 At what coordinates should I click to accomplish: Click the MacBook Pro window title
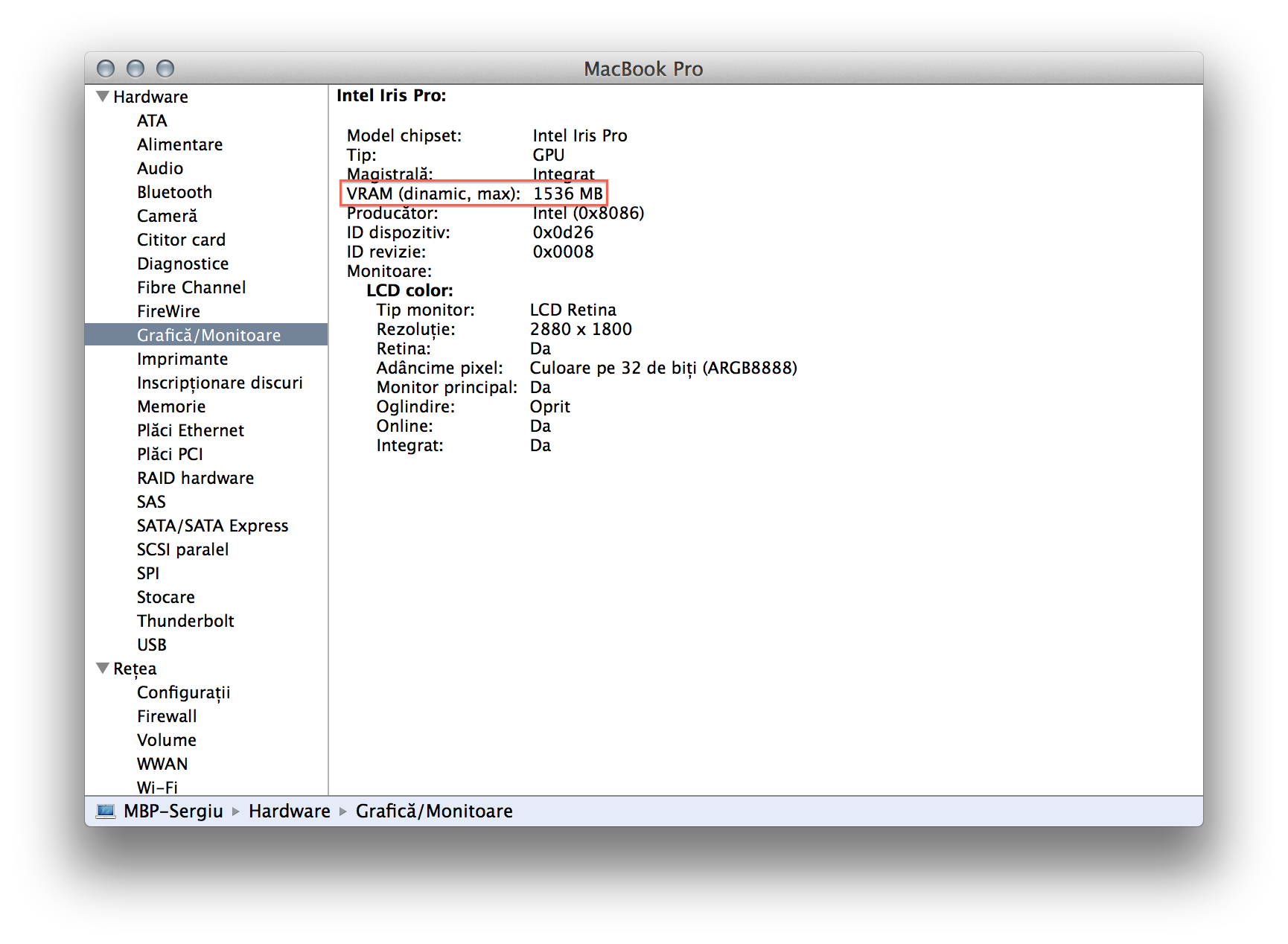click(643, 68)
